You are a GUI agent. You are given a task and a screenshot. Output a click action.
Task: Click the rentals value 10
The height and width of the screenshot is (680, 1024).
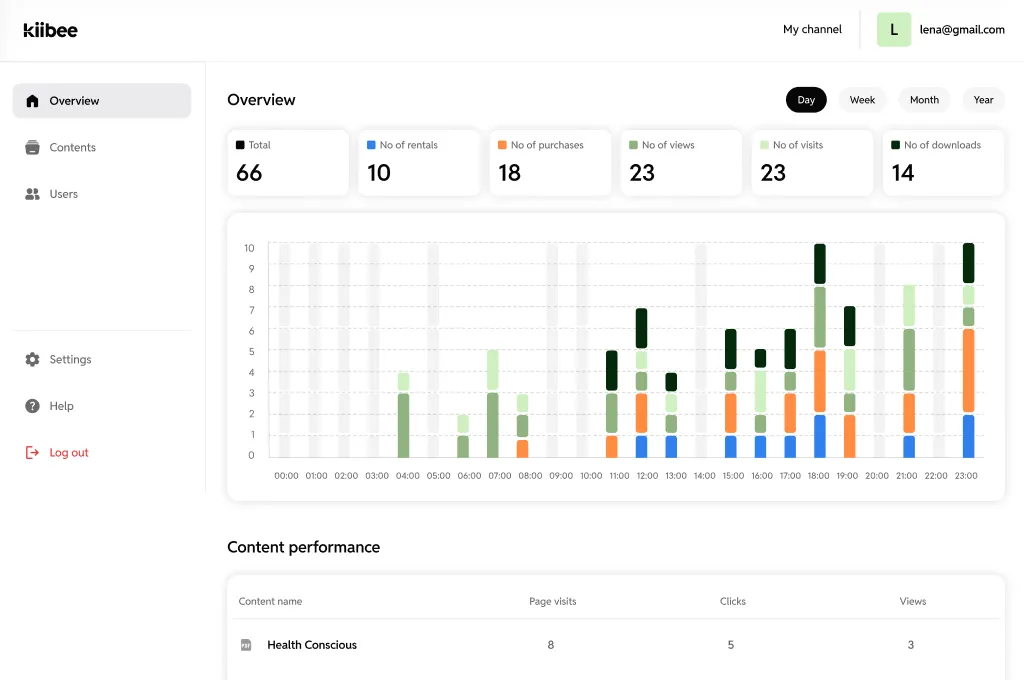click(x=379, y=172)
